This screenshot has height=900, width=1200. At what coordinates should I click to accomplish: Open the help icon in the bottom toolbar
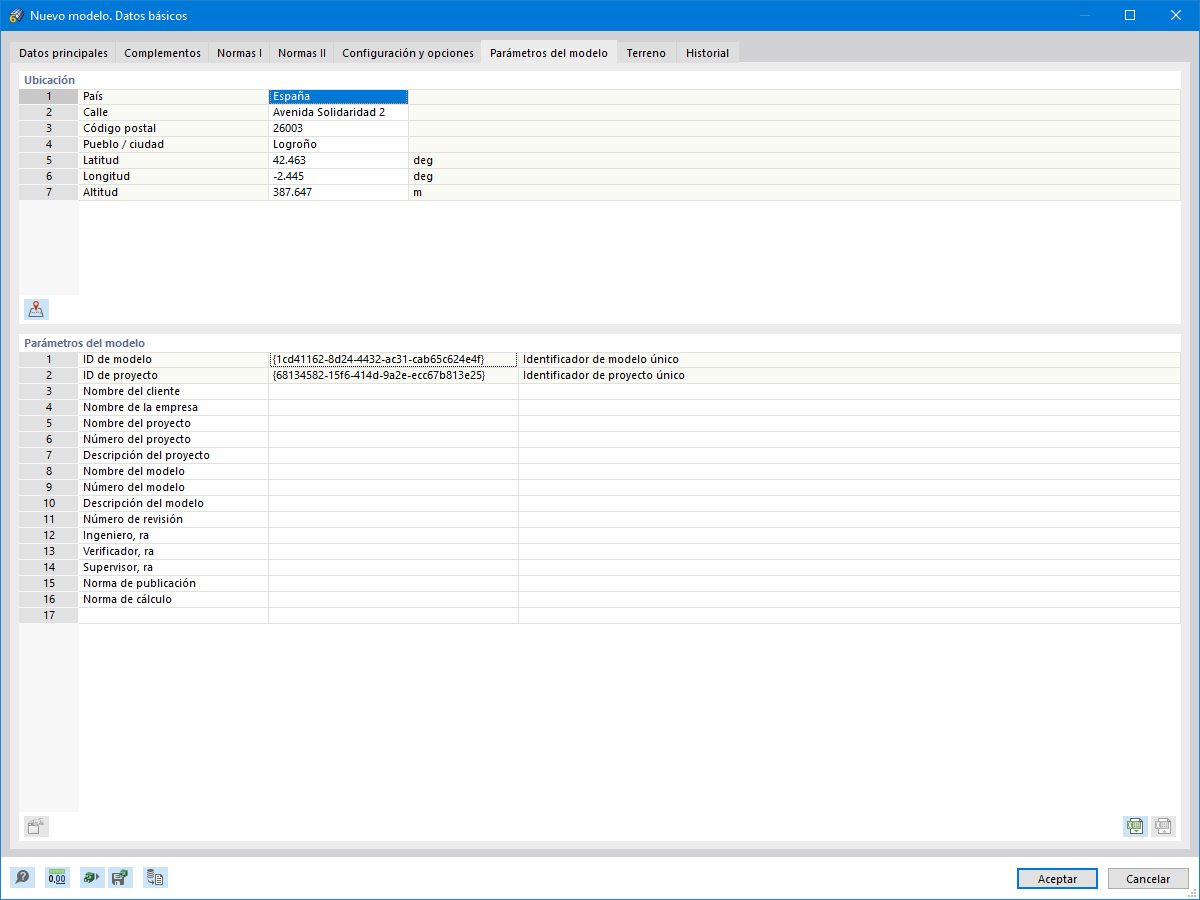[x=22, y=878]
